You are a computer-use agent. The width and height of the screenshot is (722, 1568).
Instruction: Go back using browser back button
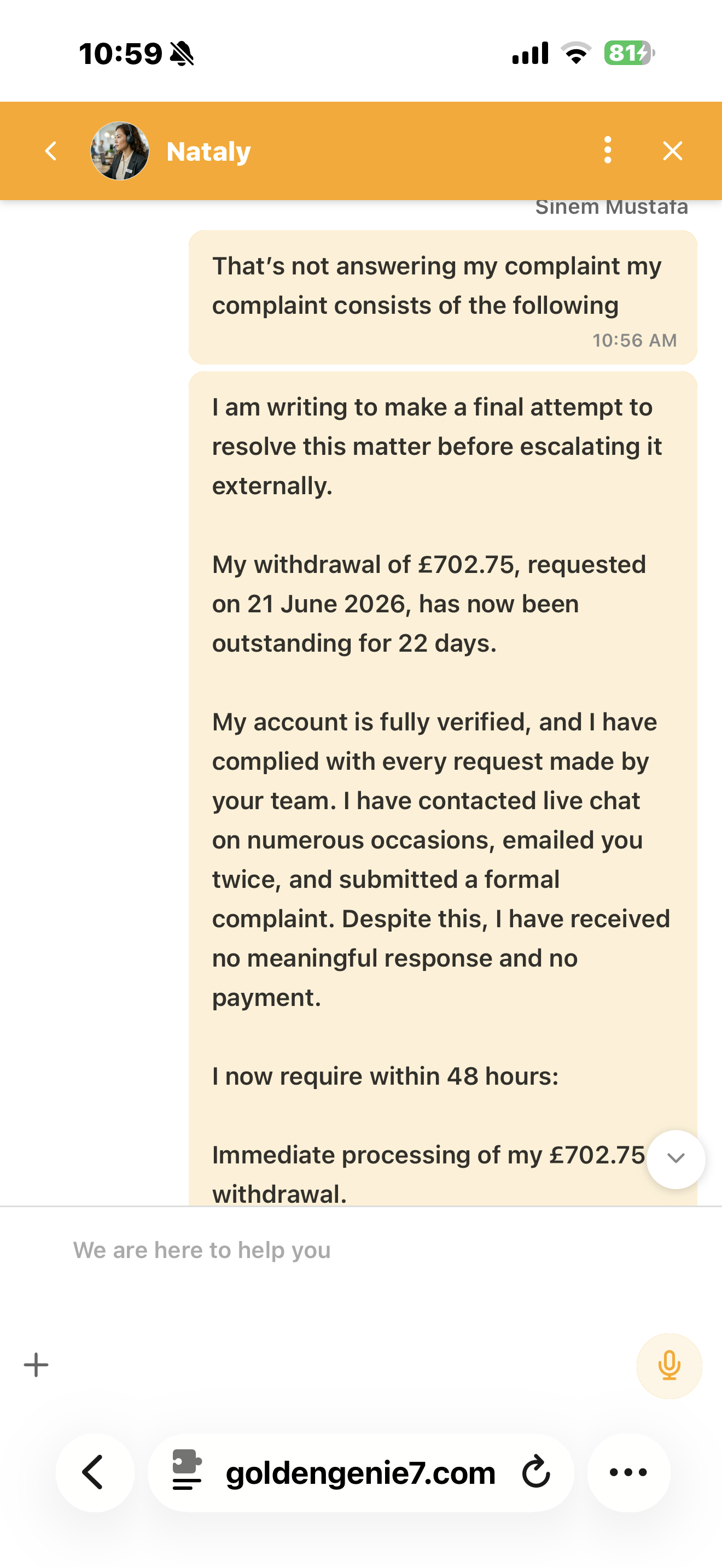click(95, 1472)
